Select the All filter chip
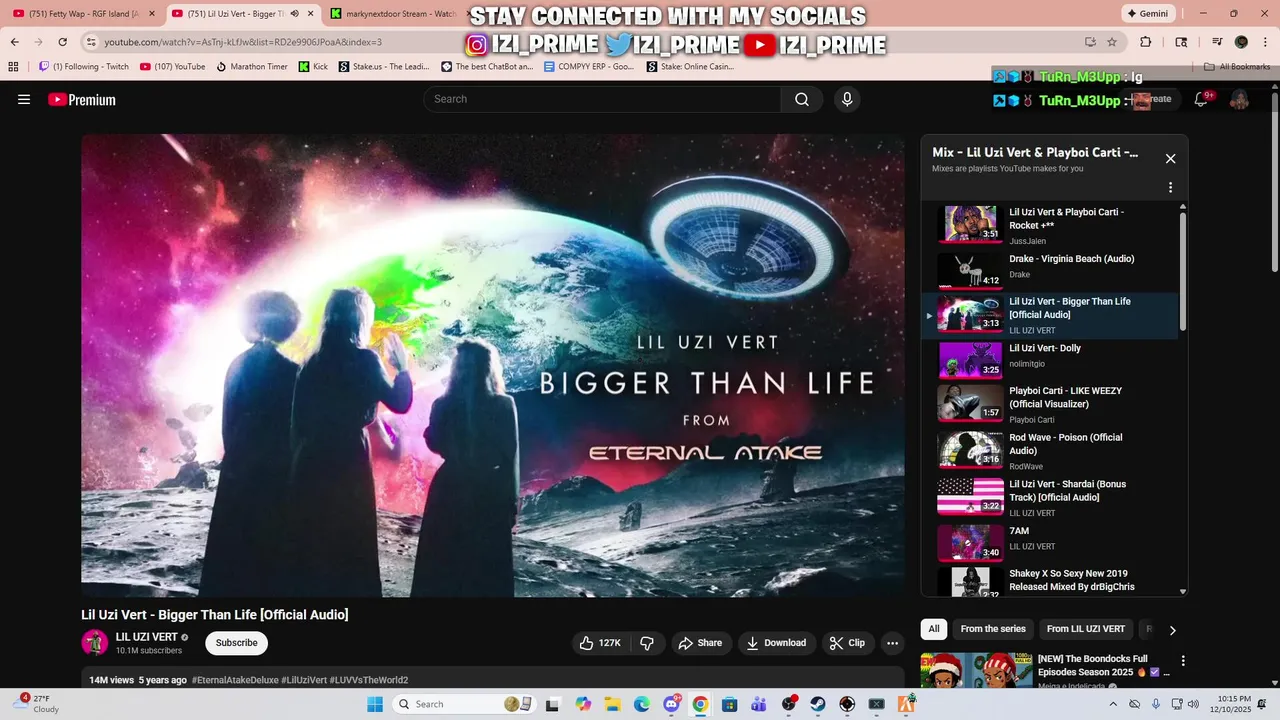 pyautogui.click(x=934, y=629)
